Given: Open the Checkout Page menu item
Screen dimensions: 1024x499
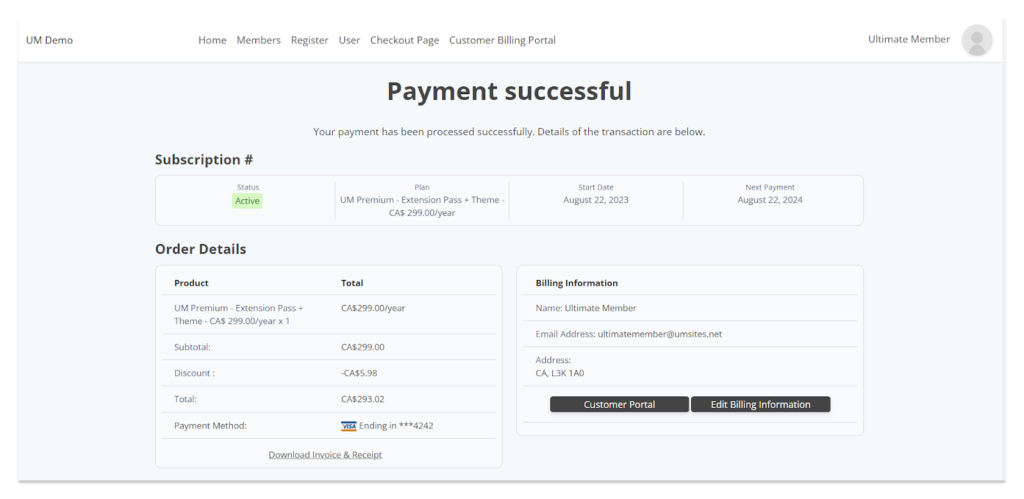Looking at the screenshot, I should pyautogui.click(x=405, y=40).
